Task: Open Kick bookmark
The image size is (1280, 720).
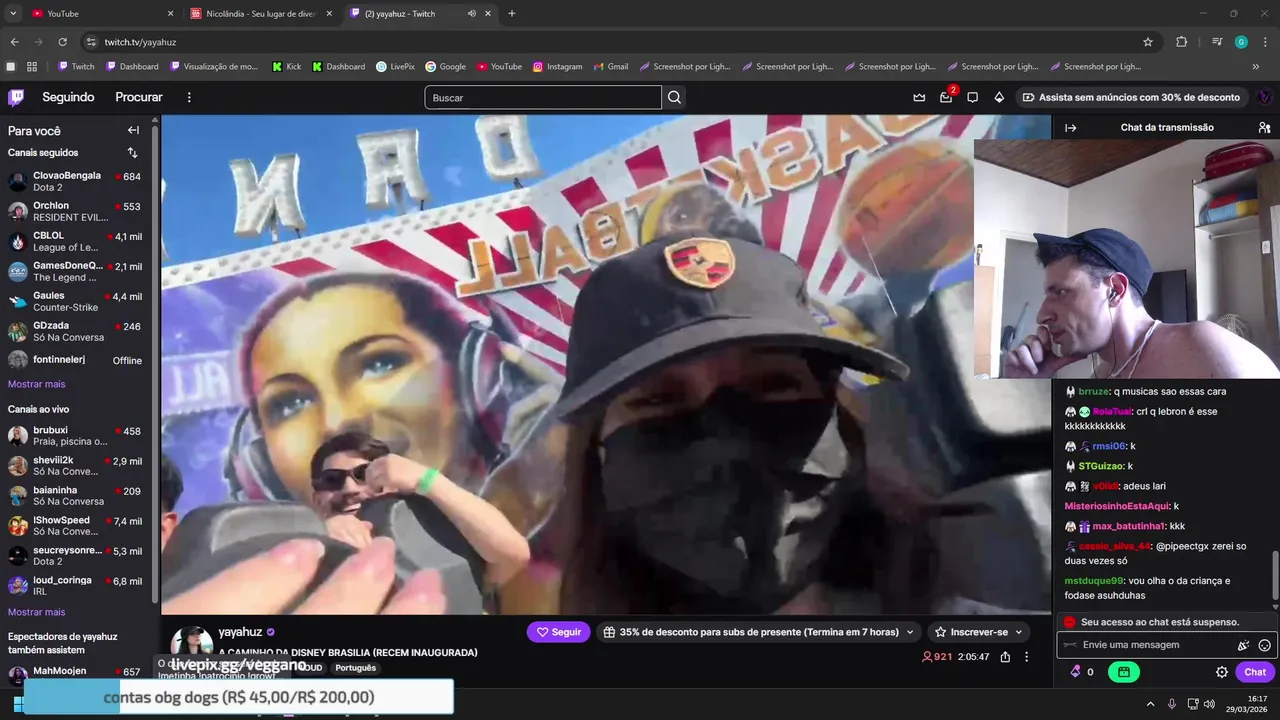Action: [x=286, y=67]
